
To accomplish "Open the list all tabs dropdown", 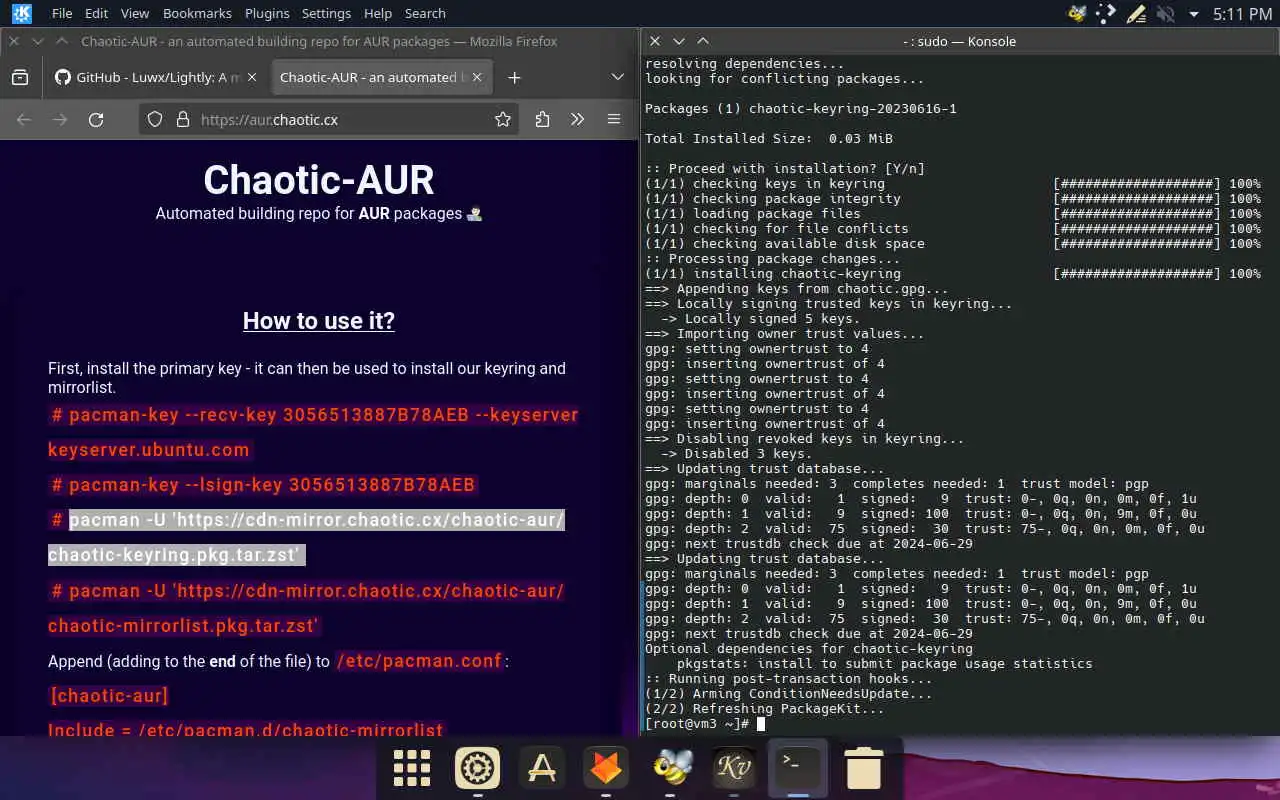I will 617,77.
